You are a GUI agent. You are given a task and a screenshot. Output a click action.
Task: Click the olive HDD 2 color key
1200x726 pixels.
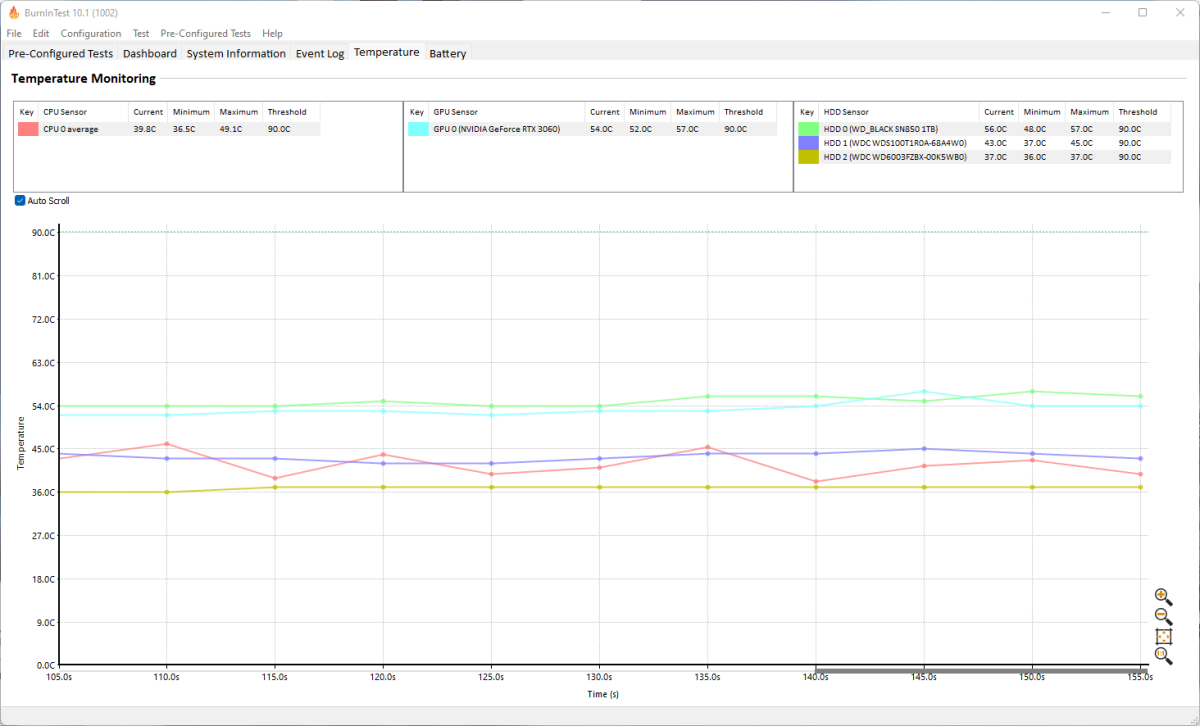[x=808, y=157]
